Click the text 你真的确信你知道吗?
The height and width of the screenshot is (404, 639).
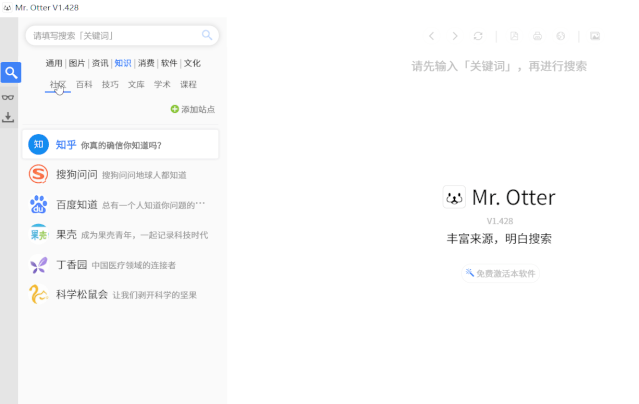[x=121, y=146]
